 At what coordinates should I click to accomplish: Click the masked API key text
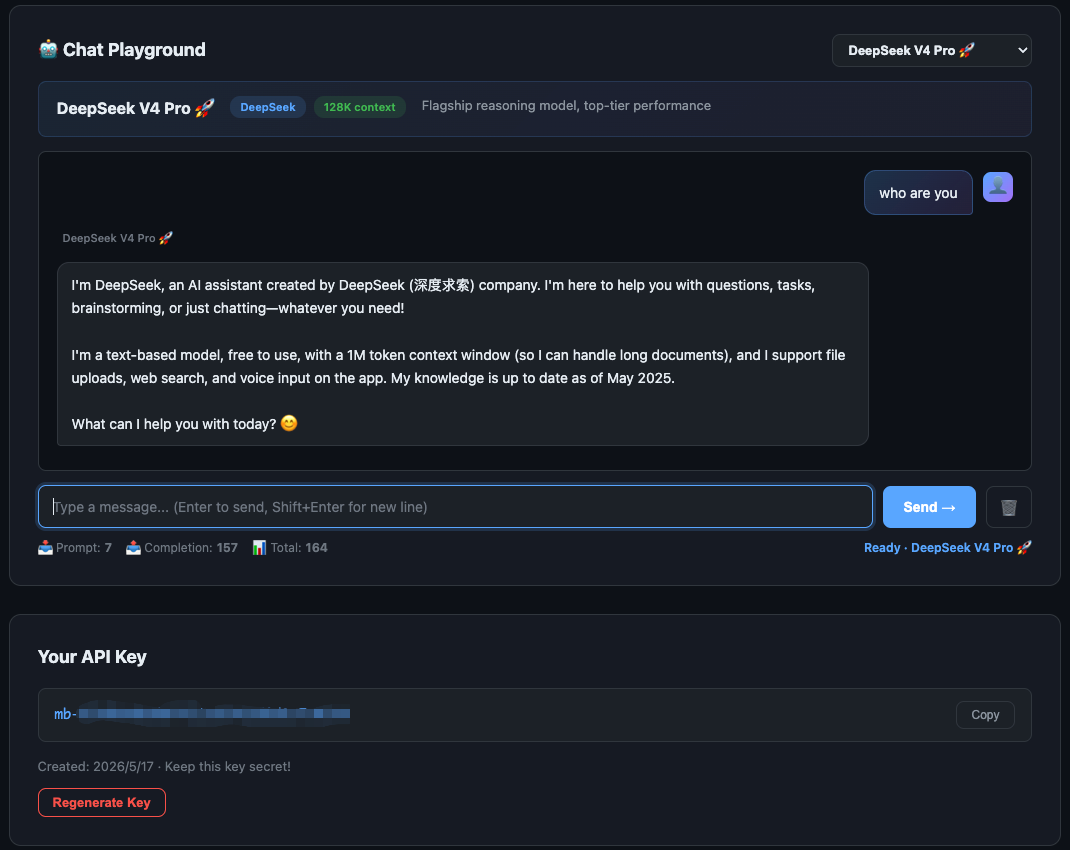click(x=202, y=714)
